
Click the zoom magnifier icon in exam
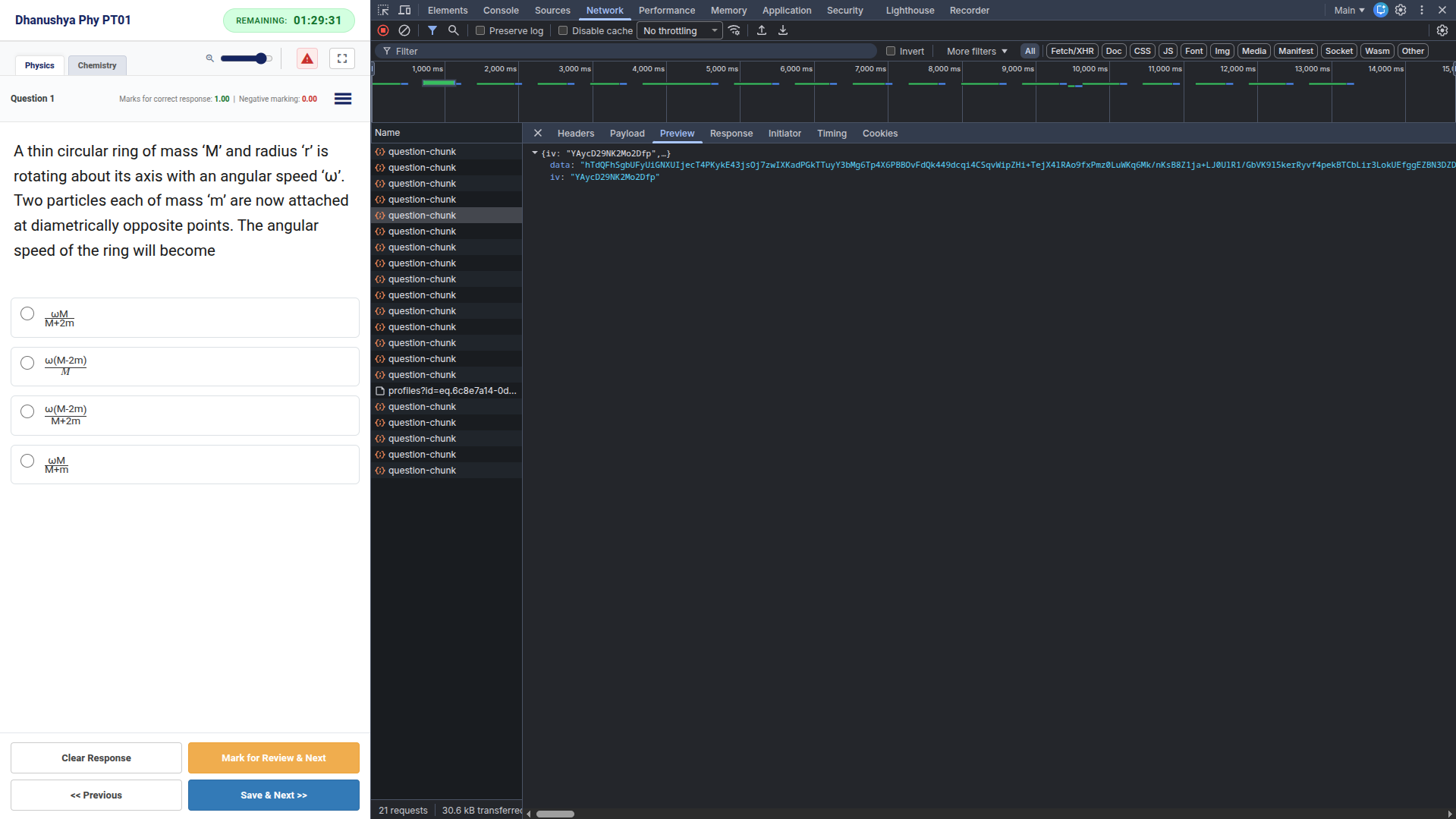click(210, 58)
